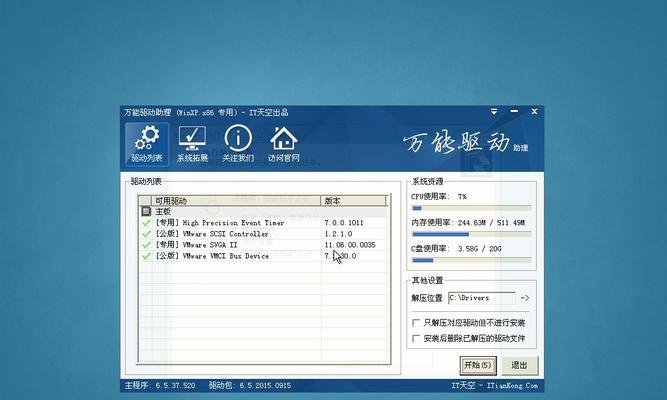
Task: Click the 内存使用率 progress bar
Action: coord(471,234)
